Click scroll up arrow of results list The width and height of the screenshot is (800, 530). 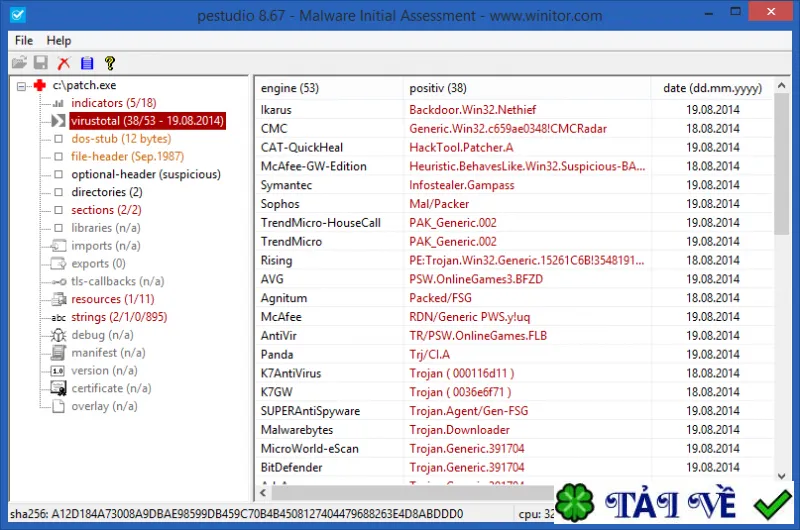(x=781, y=86)
